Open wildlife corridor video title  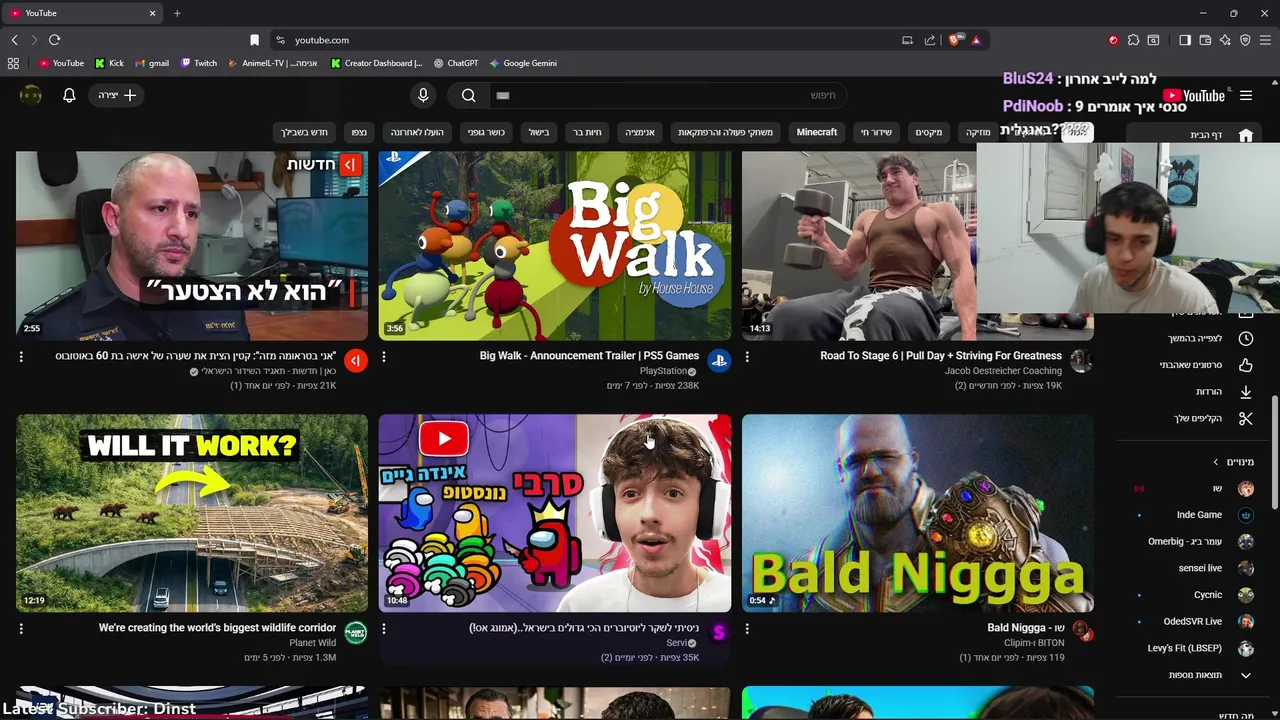[217, 628]
